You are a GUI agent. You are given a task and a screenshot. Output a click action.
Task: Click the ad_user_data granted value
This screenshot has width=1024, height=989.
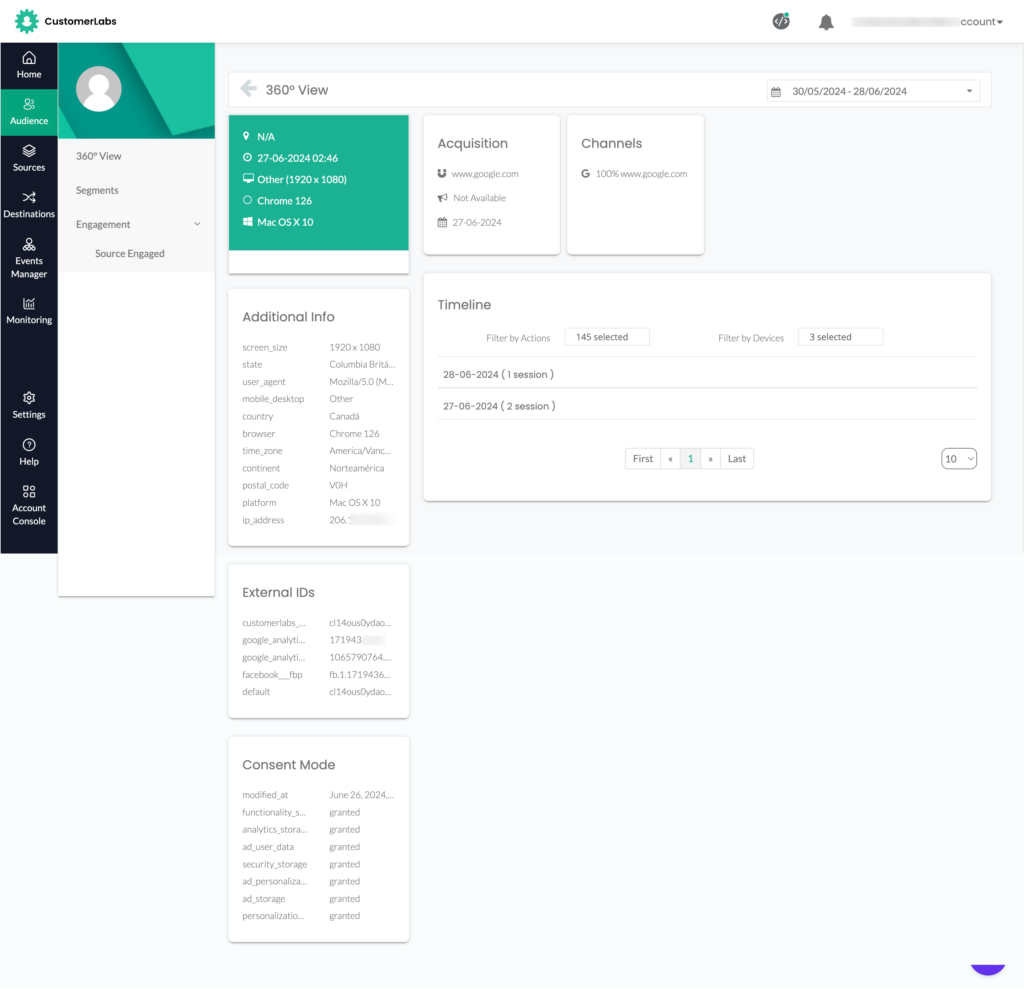coord(345,847)
